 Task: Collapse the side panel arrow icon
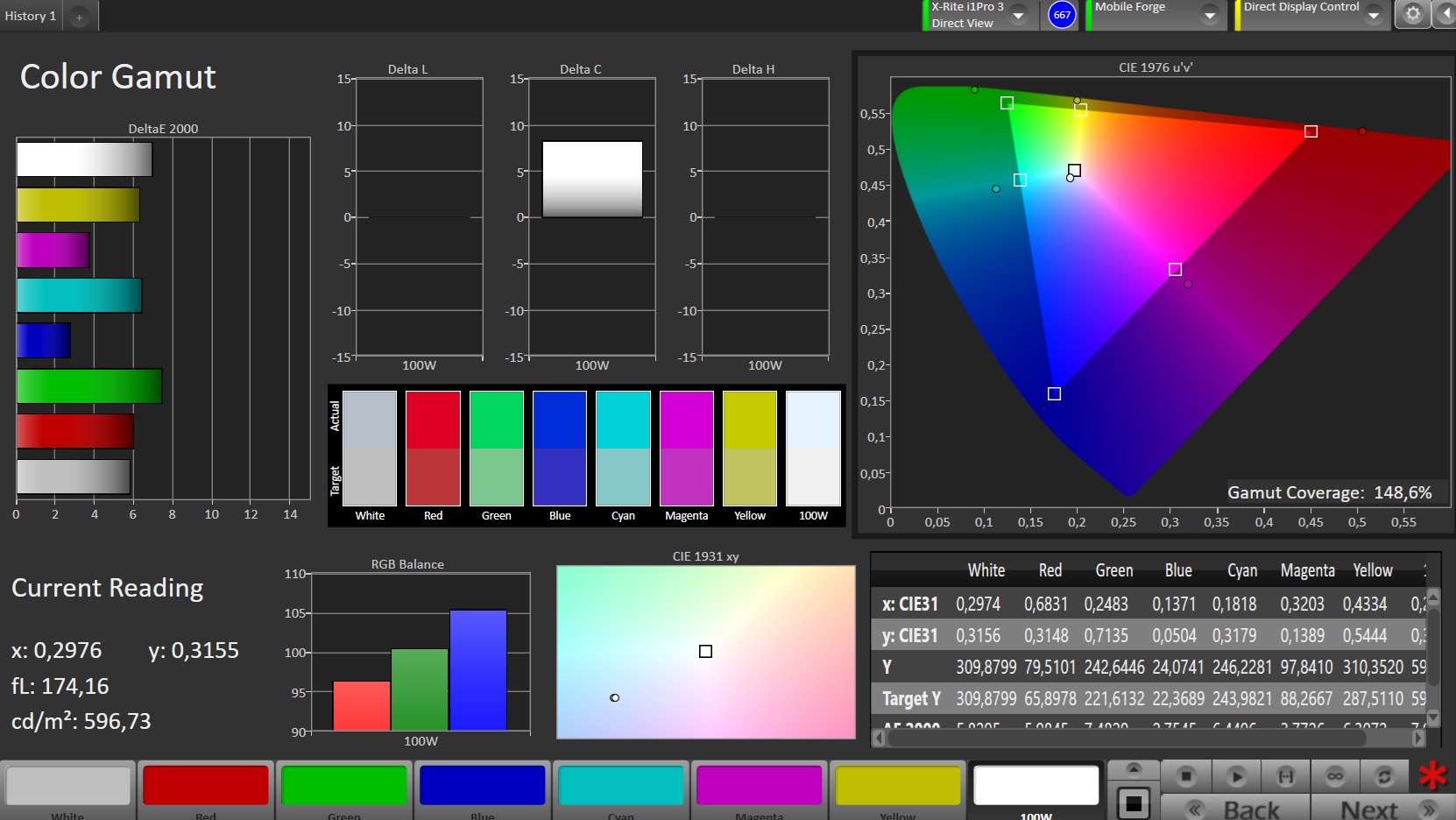[1445, 14]
